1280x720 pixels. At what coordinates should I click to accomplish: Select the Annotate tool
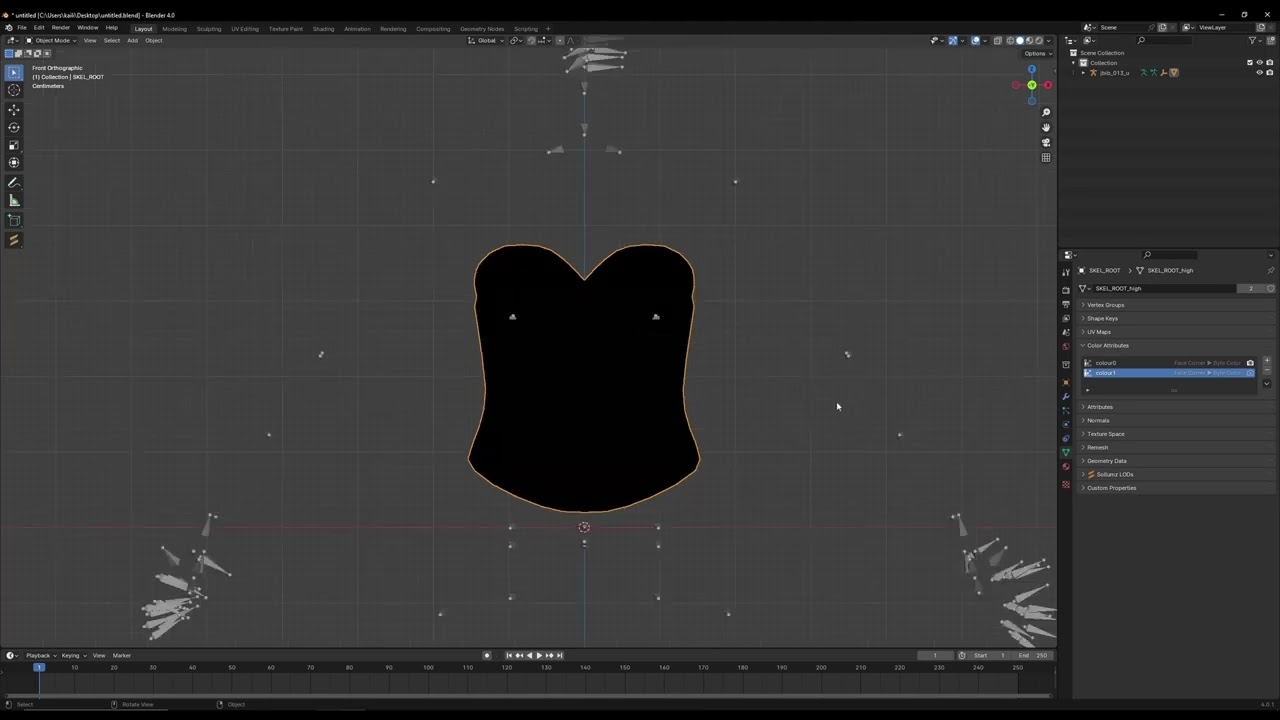[14, 183]
